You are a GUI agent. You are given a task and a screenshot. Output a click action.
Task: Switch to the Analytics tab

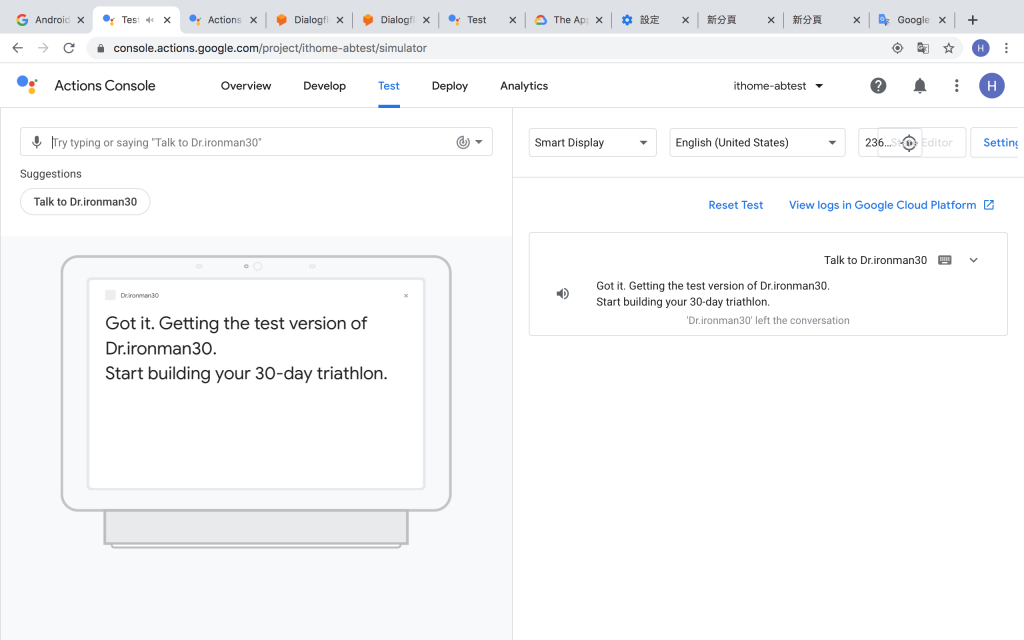tap(524, 86)
